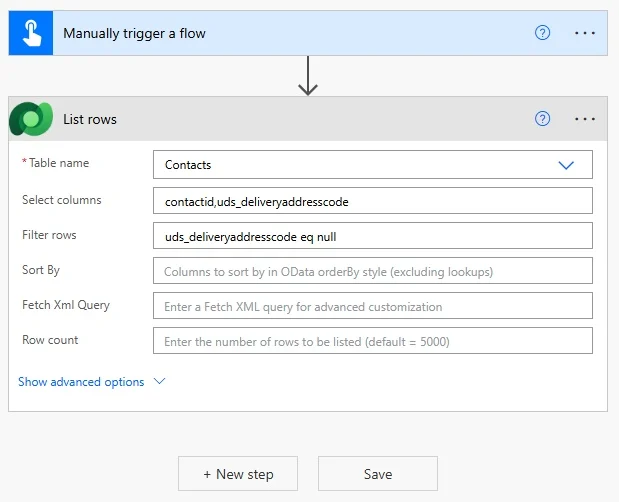Screen dimensions: 619x502
Task: Open help for Manually trigger a flow
Action: pos(542,33)
